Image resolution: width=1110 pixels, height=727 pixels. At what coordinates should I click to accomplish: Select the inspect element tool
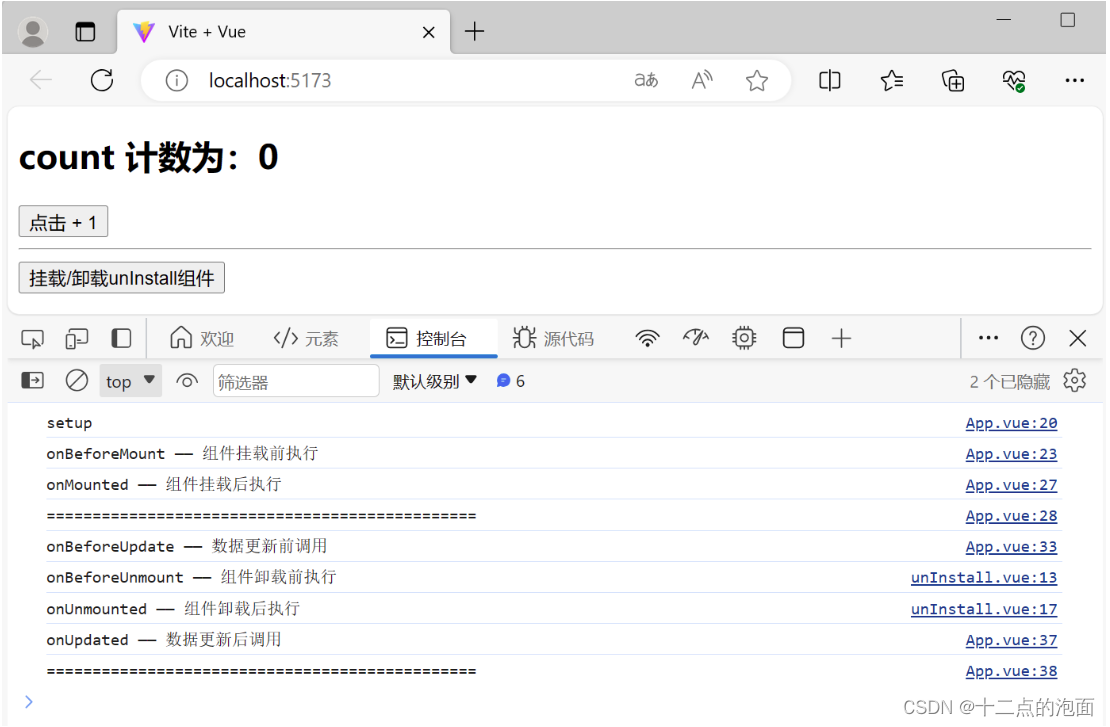pos(32,338)
